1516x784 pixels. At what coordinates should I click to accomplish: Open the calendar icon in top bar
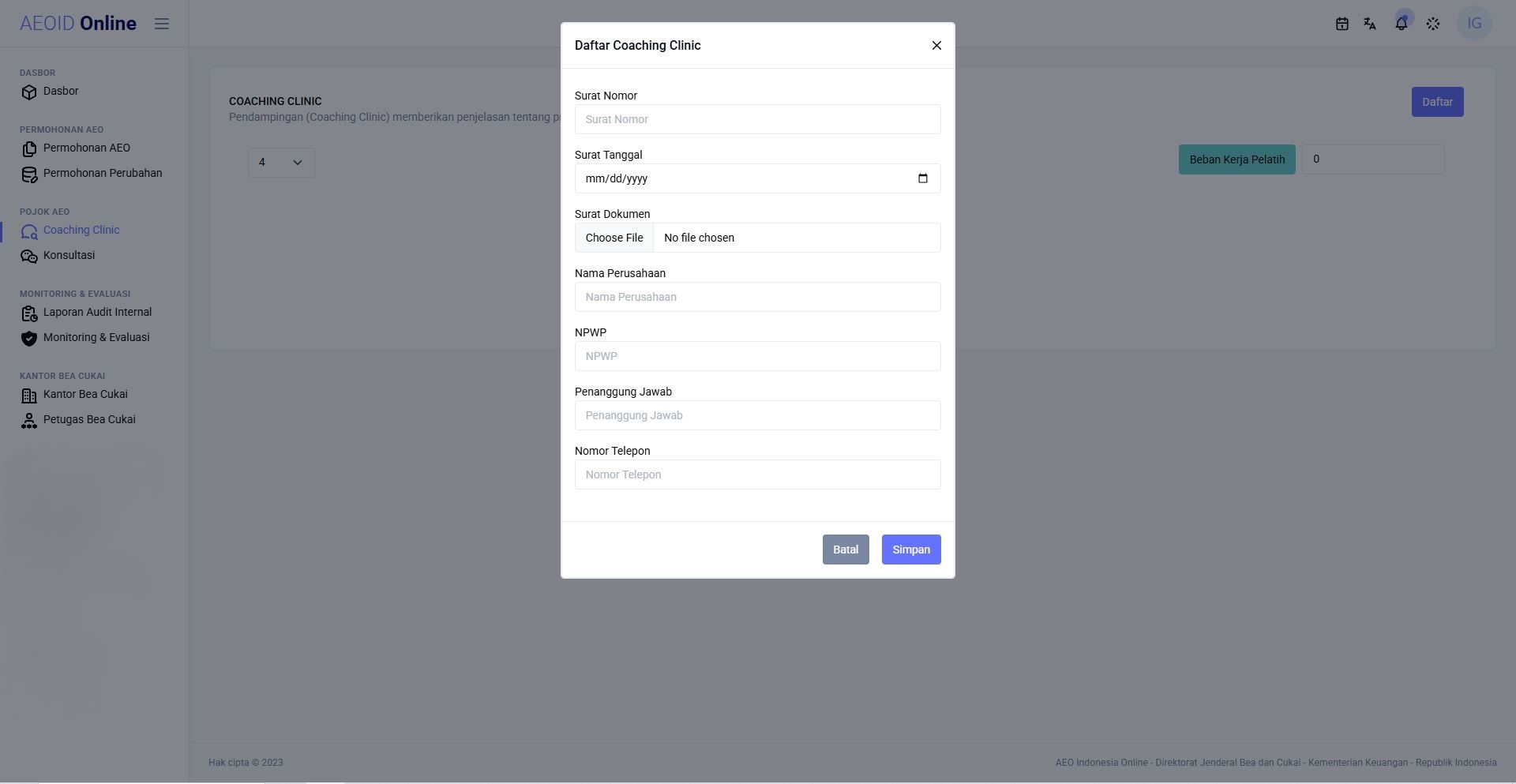pos(1342,24)
